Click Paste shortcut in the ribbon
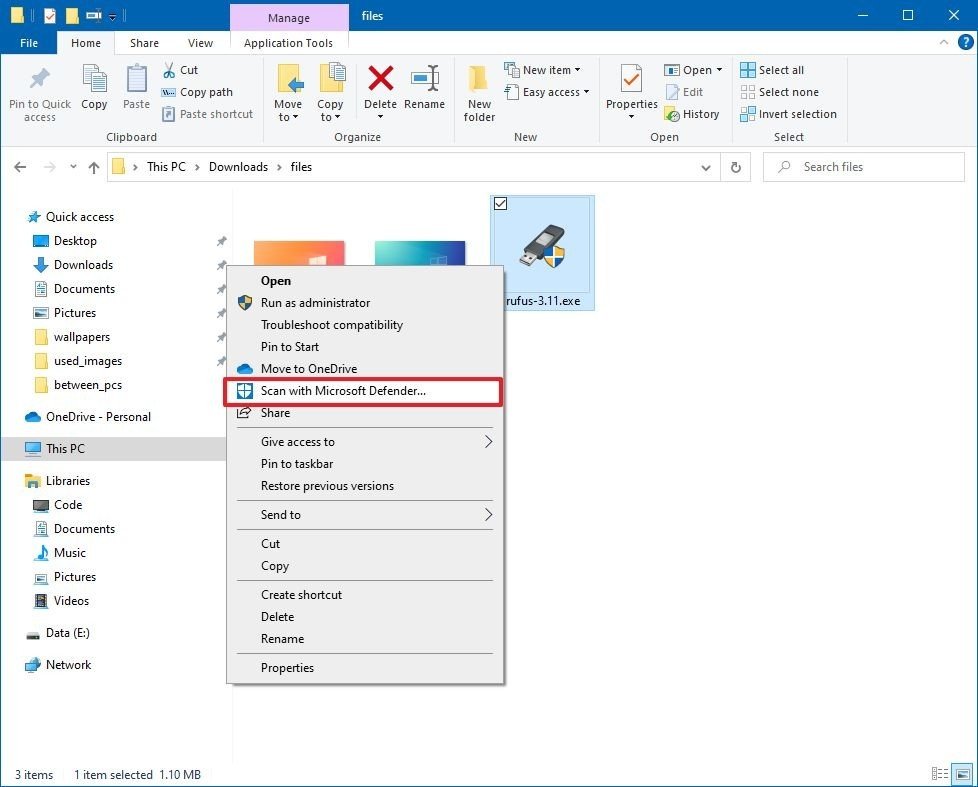 tap(208, 114)
